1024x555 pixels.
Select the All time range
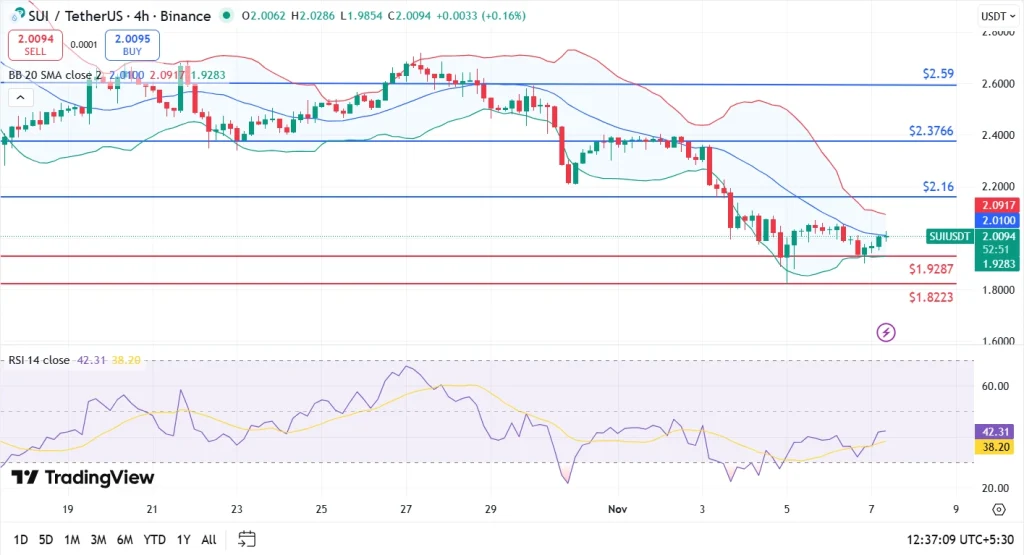pyautogui.click(x=209, y=539)
